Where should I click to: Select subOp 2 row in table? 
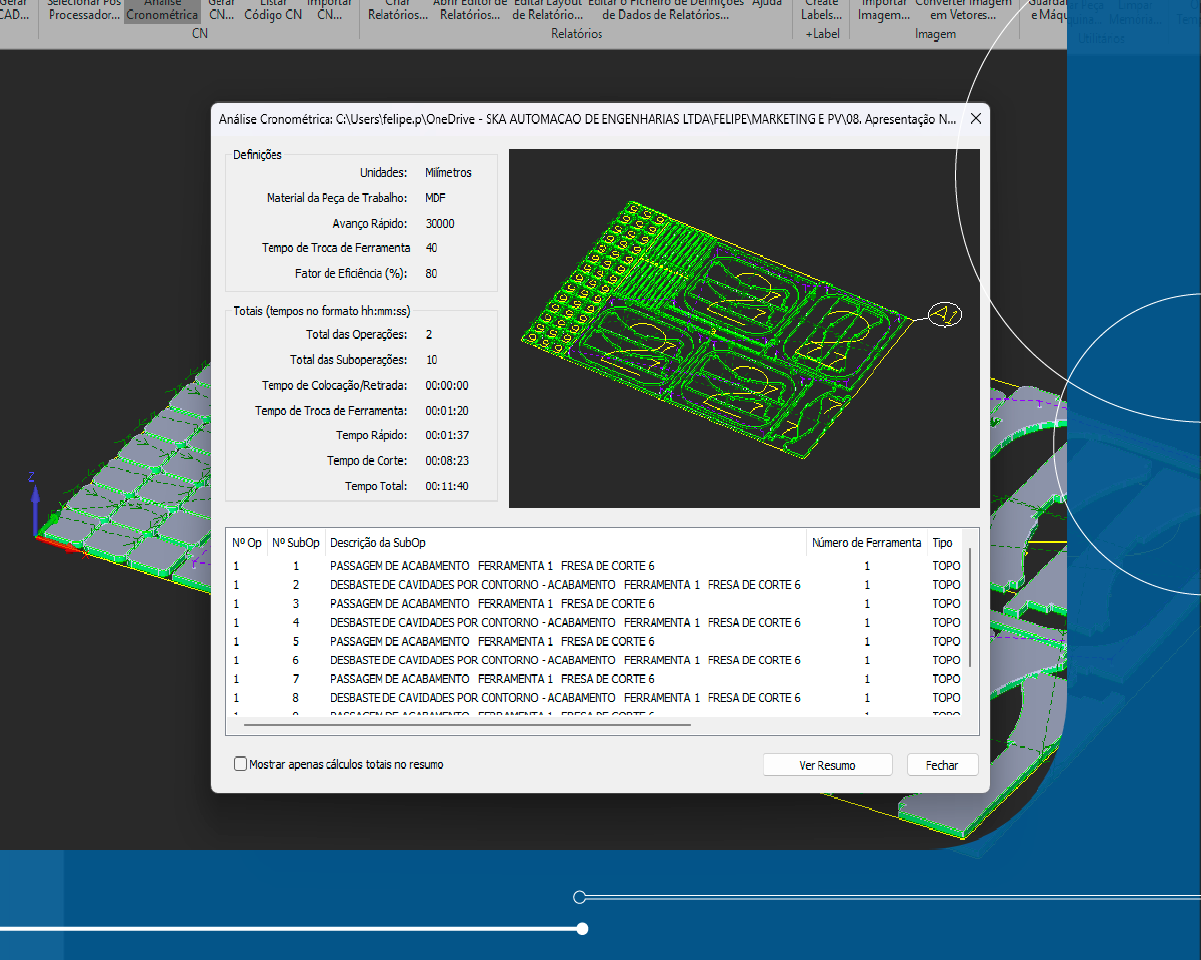(x=565, y=585)
